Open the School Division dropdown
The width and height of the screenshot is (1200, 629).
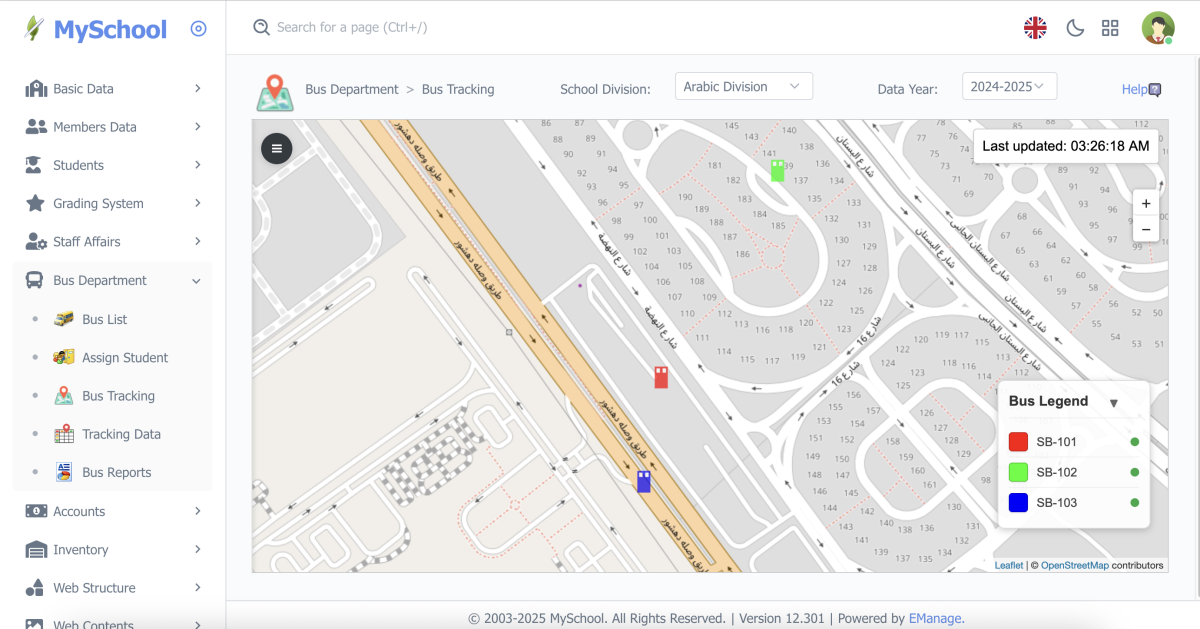tap(744, 87)
